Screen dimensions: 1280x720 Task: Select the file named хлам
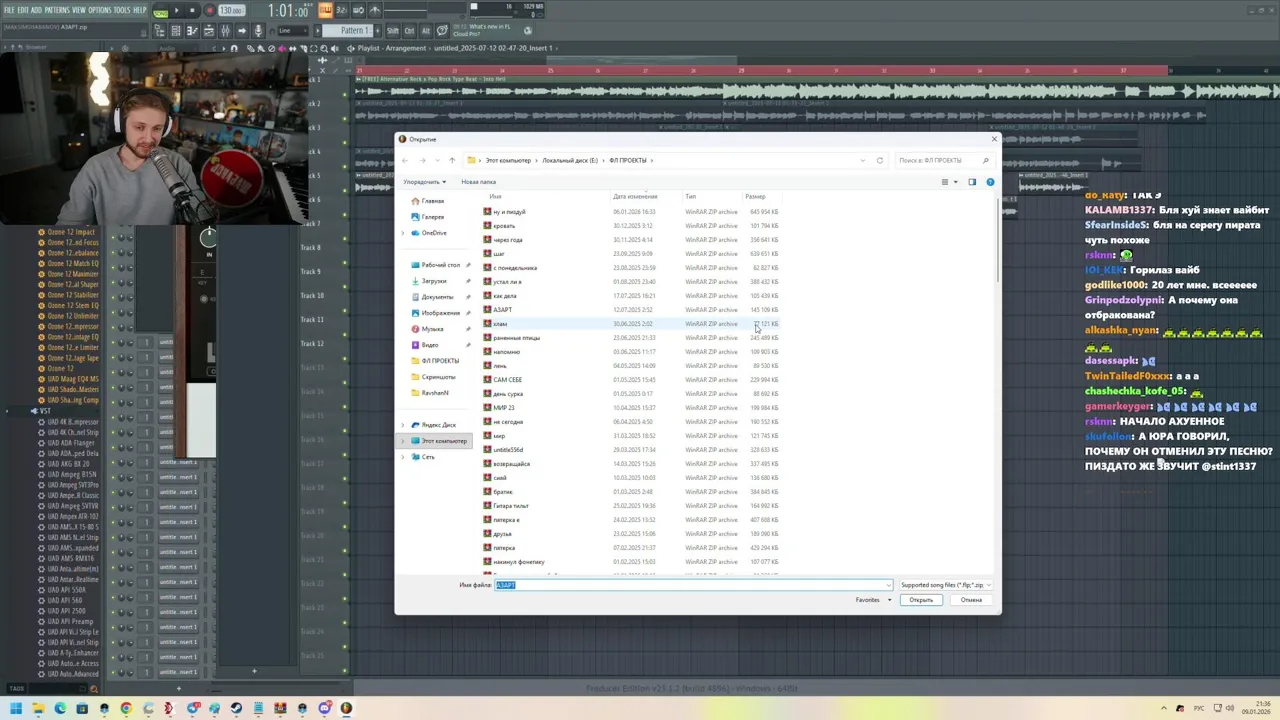pos(500,324)
